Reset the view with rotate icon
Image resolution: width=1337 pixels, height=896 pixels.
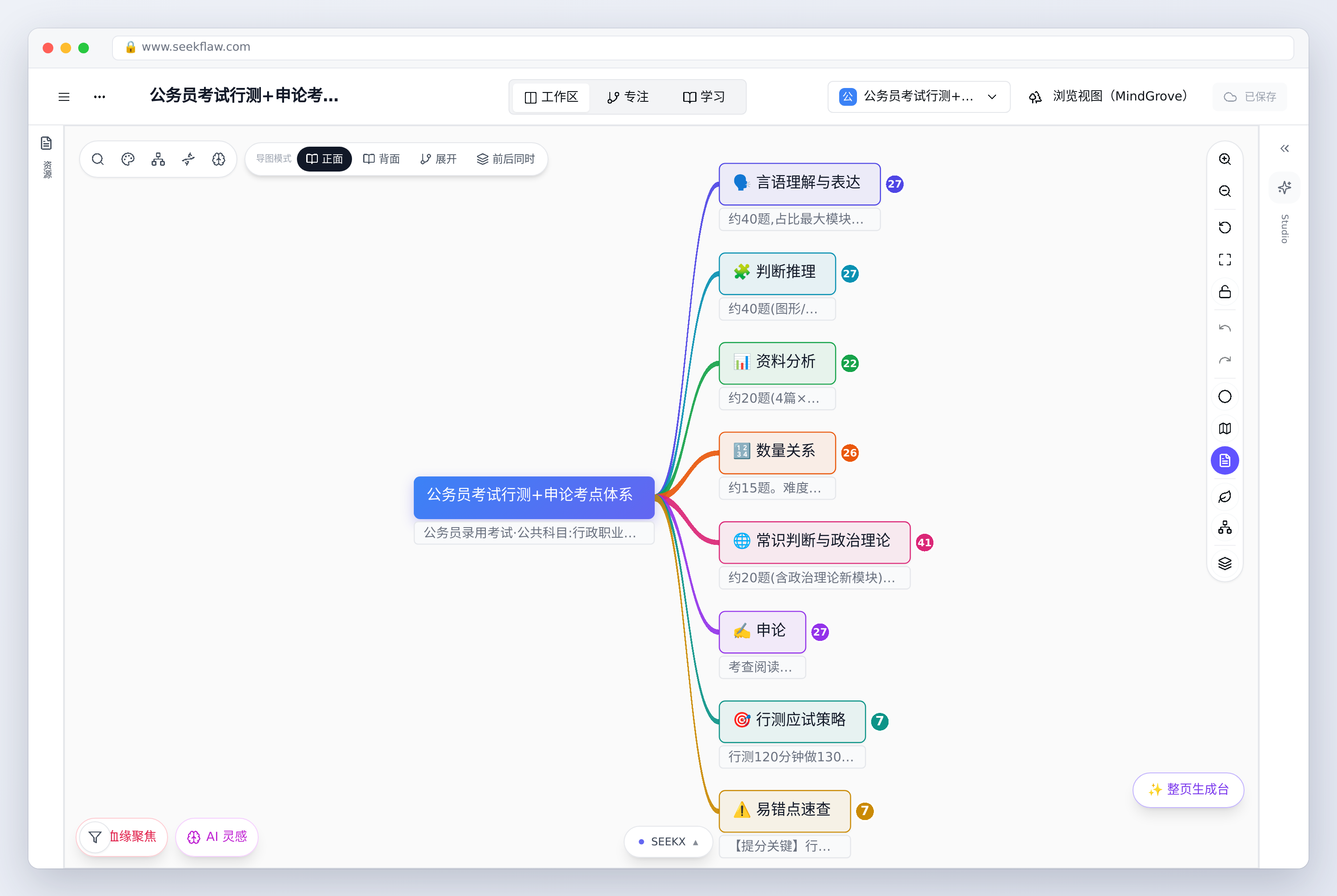(1225, 228)
